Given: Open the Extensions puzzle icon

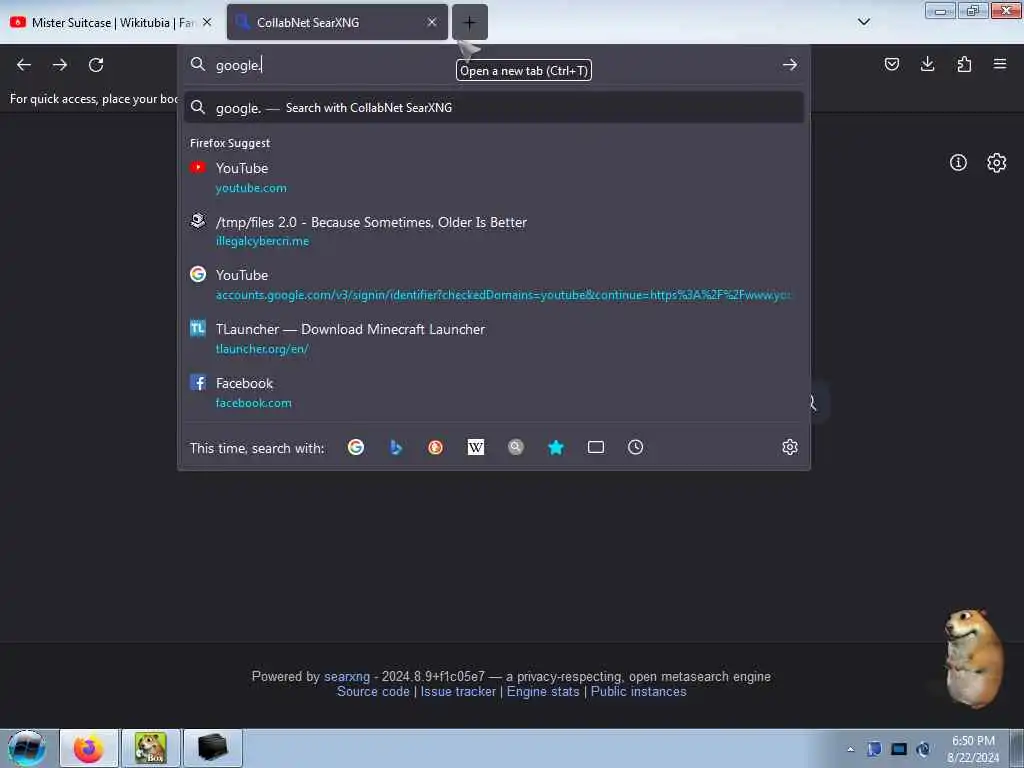Looking at the screenshot, I should click(x=964, y=64).
